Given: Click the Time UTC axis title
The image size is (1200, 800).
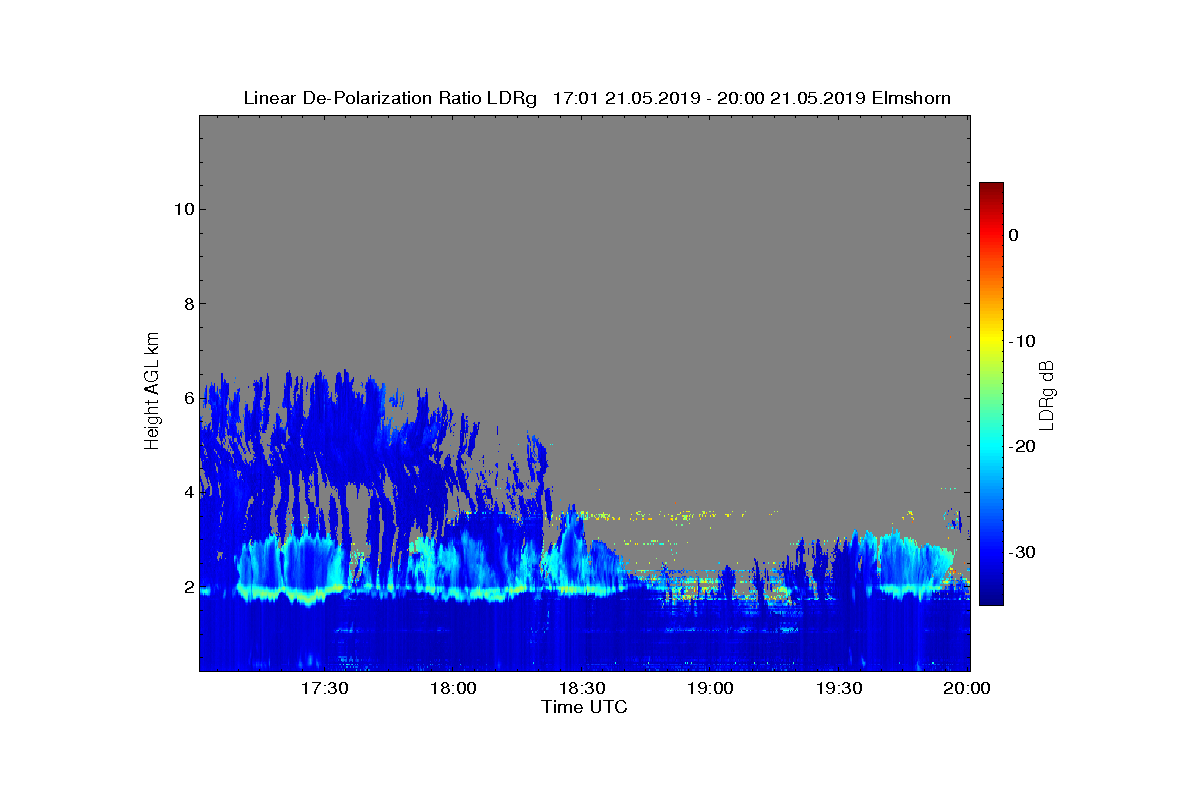Looking at the screenshot, I should [585, 707].
